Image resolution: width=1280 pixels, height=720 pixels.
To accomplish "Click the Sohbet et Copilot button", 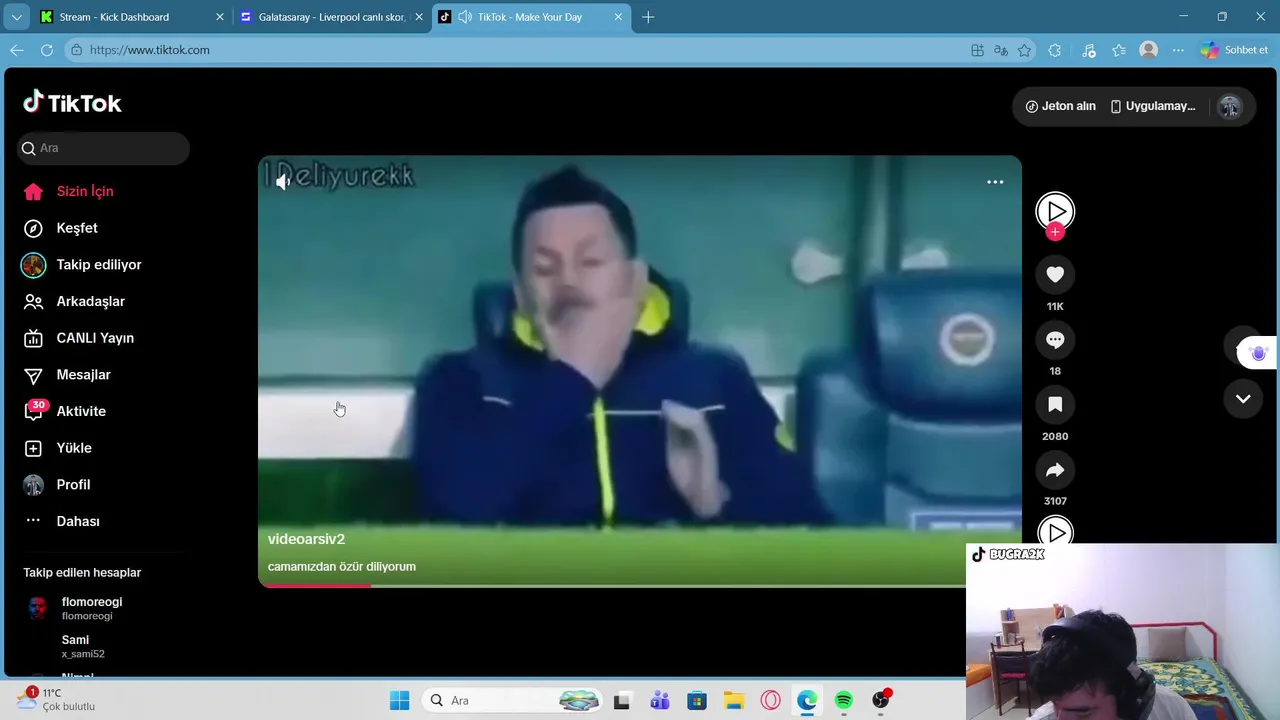I will click(x=1235, y=50).
